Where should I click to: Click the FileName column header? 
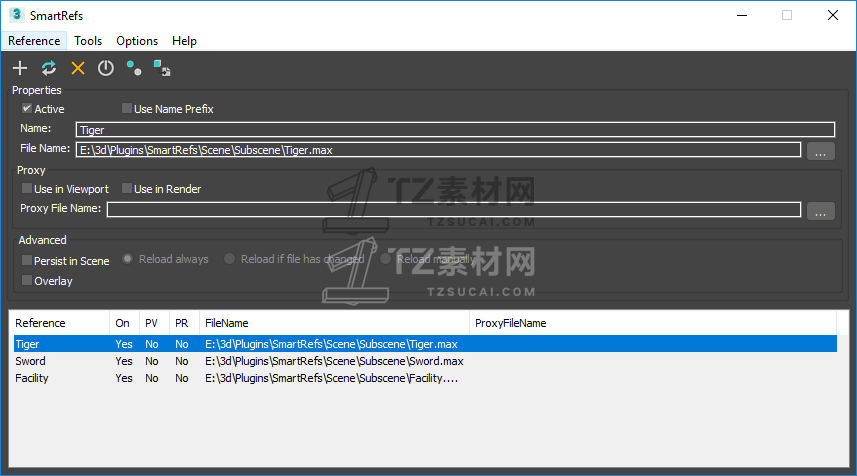tap(334, 323)
